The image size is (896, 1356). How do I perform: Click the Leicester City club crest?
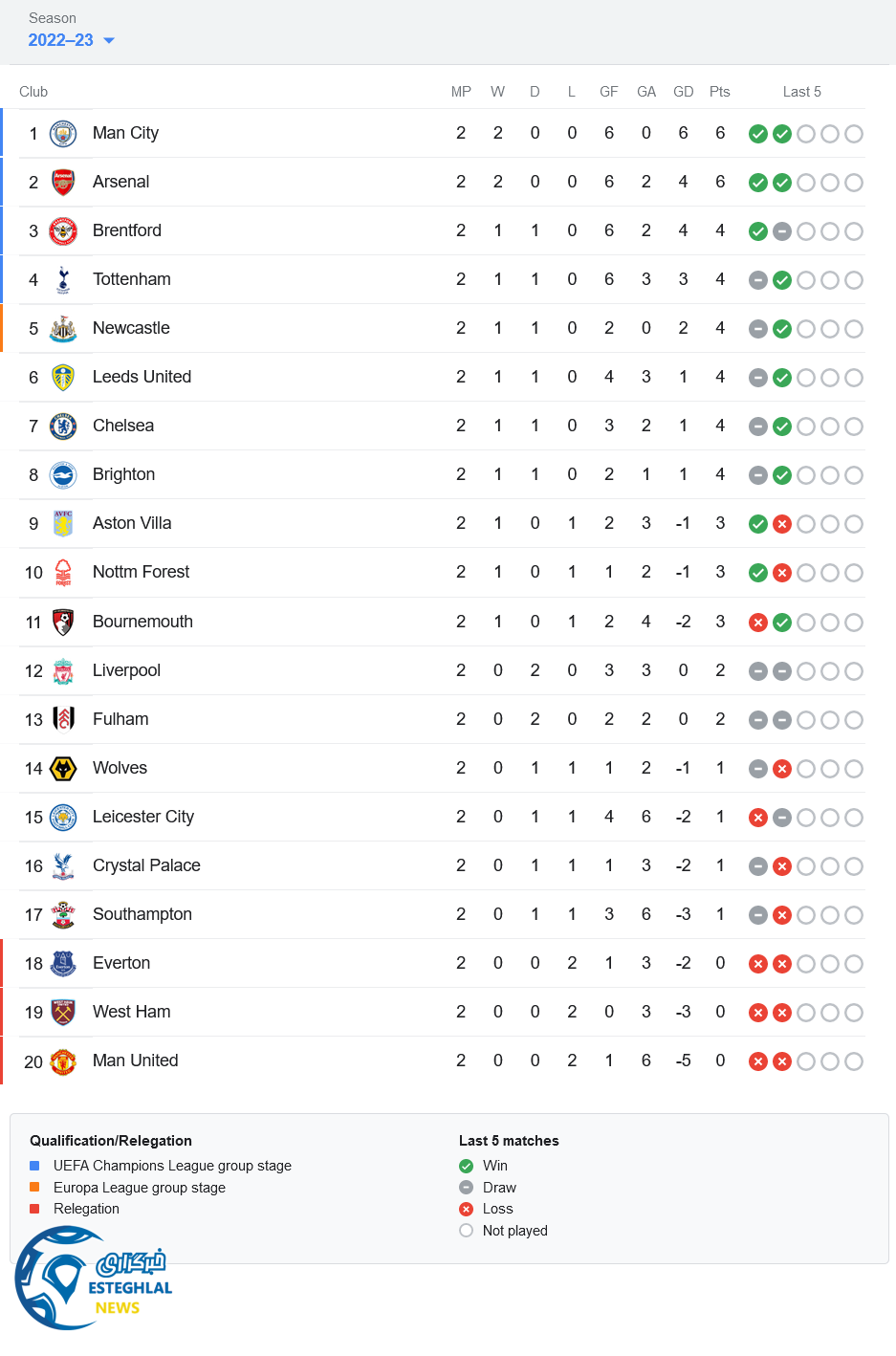(63, 818)
